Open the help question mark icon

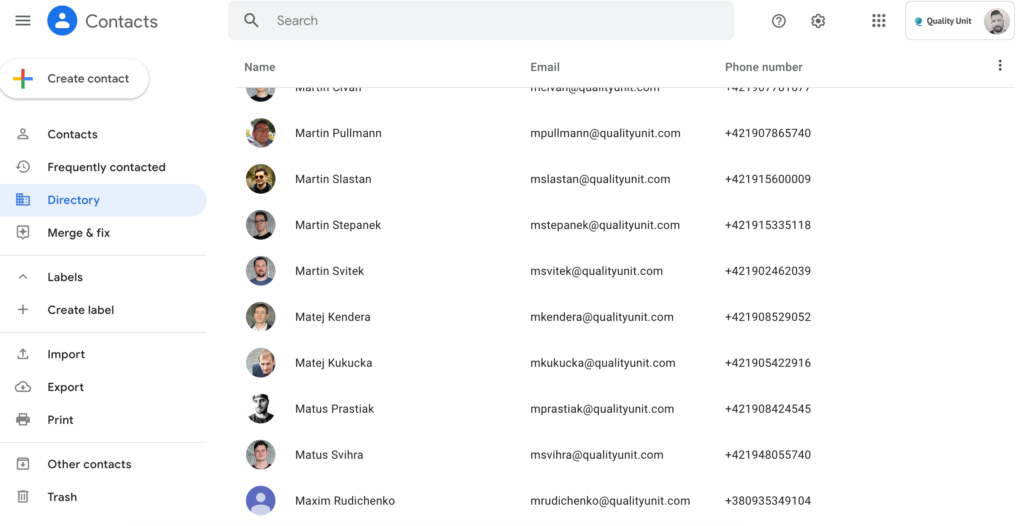click(778, 21)
